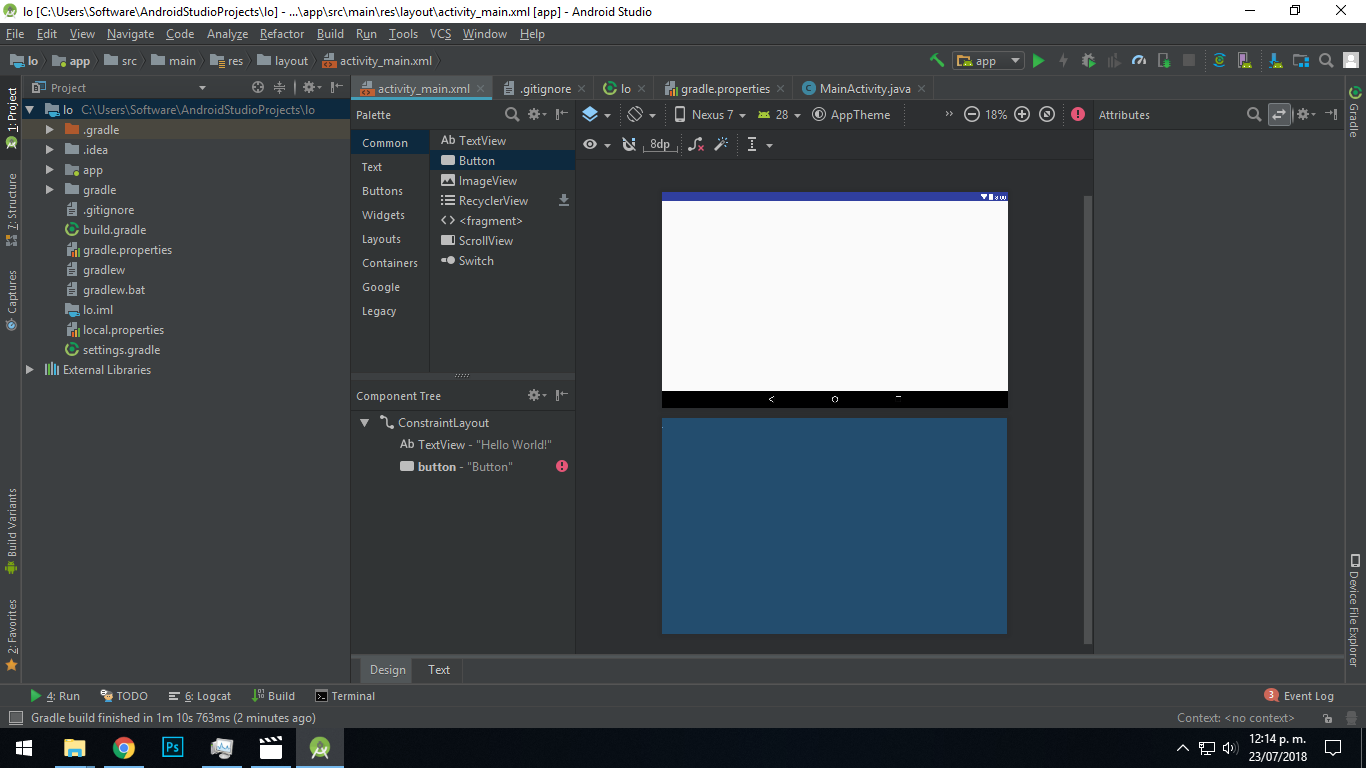Open the Refactor menu
Image resolution: width=1366 pixels, height=768 pixels.
[282, 34]
